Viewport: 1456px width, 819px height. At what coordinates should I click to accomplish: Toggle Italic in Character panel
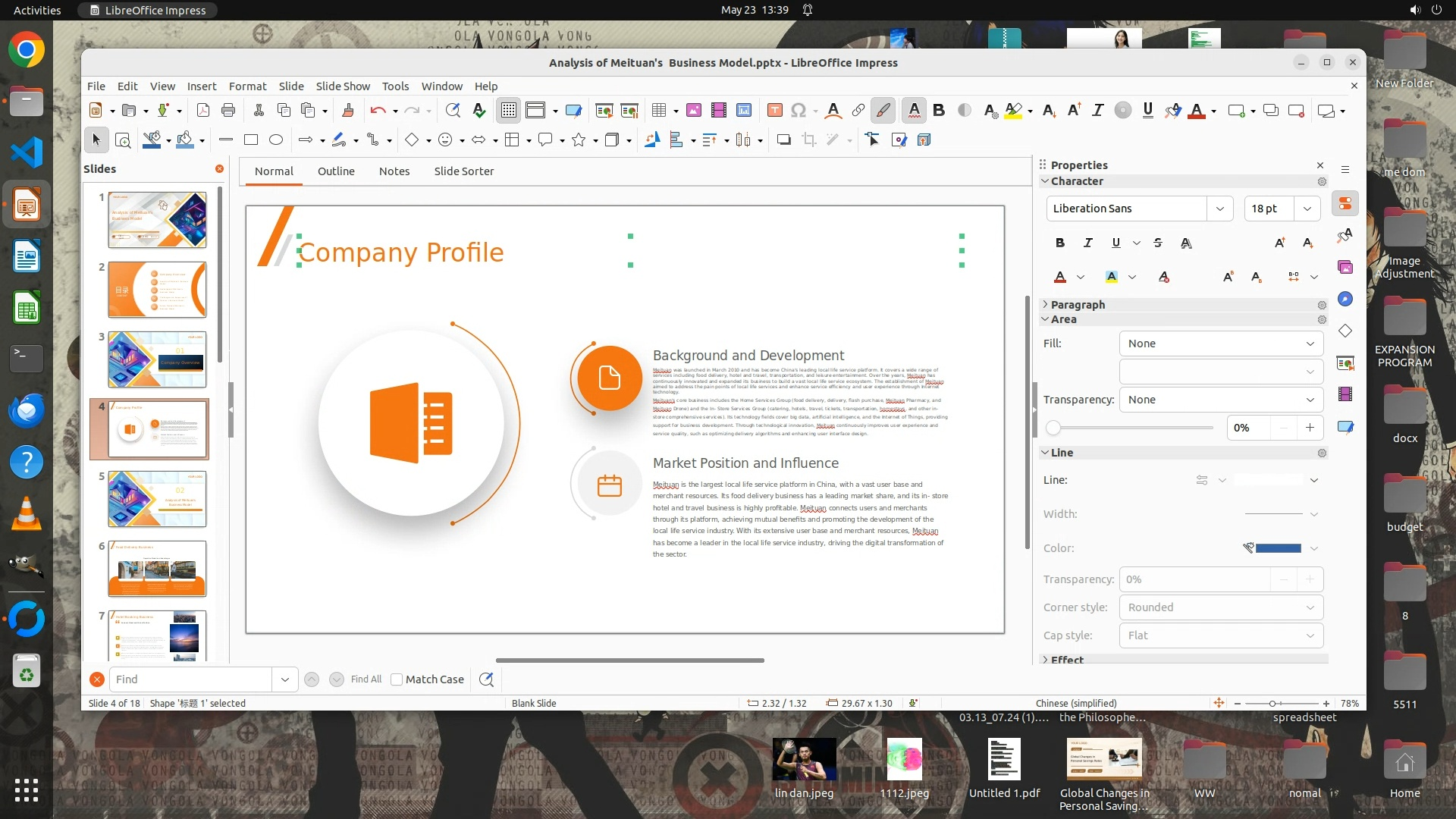click(x=1087, y=243)
